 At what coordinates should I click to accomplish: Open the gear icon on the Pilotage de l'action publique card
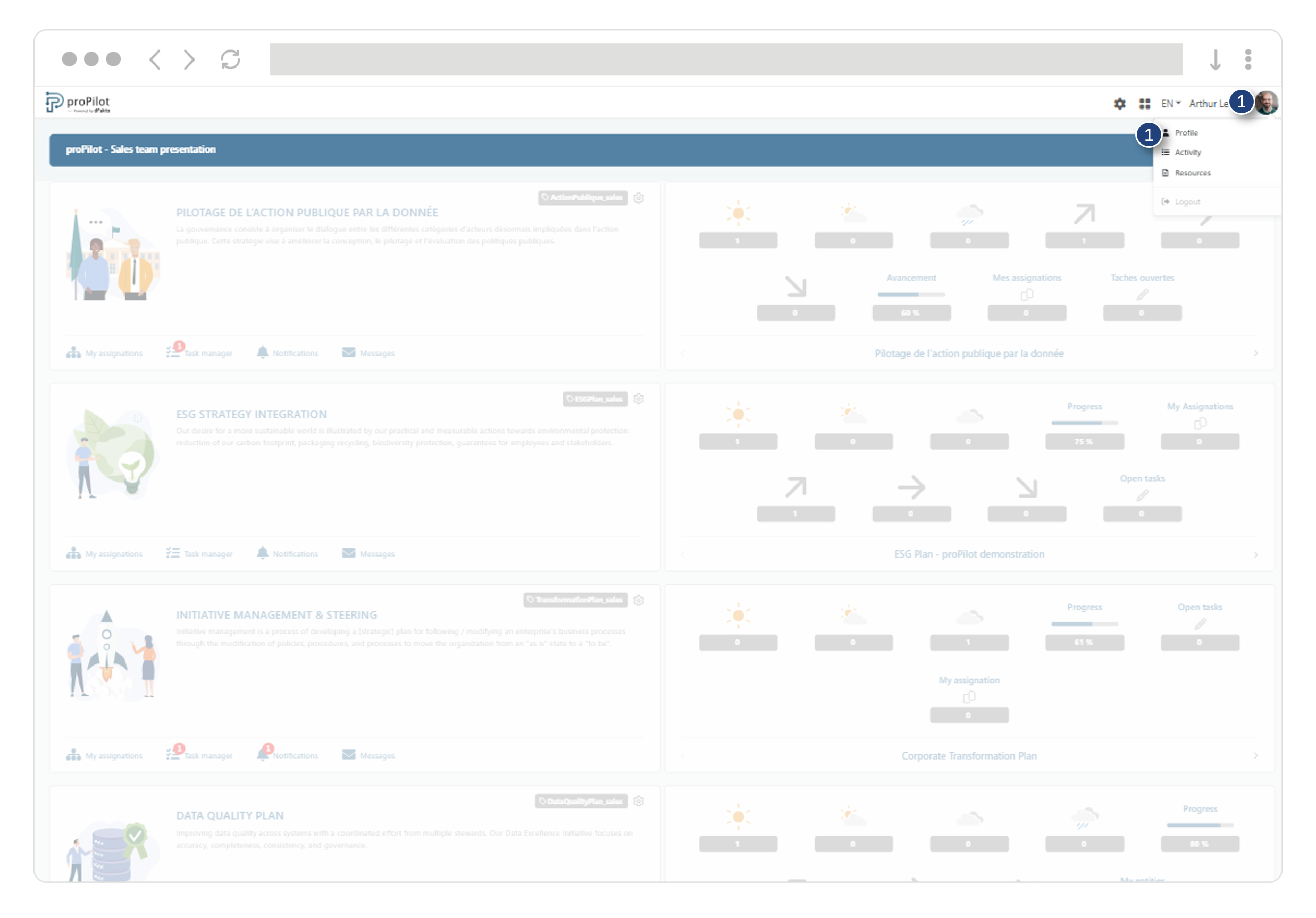tap(639, 198)
